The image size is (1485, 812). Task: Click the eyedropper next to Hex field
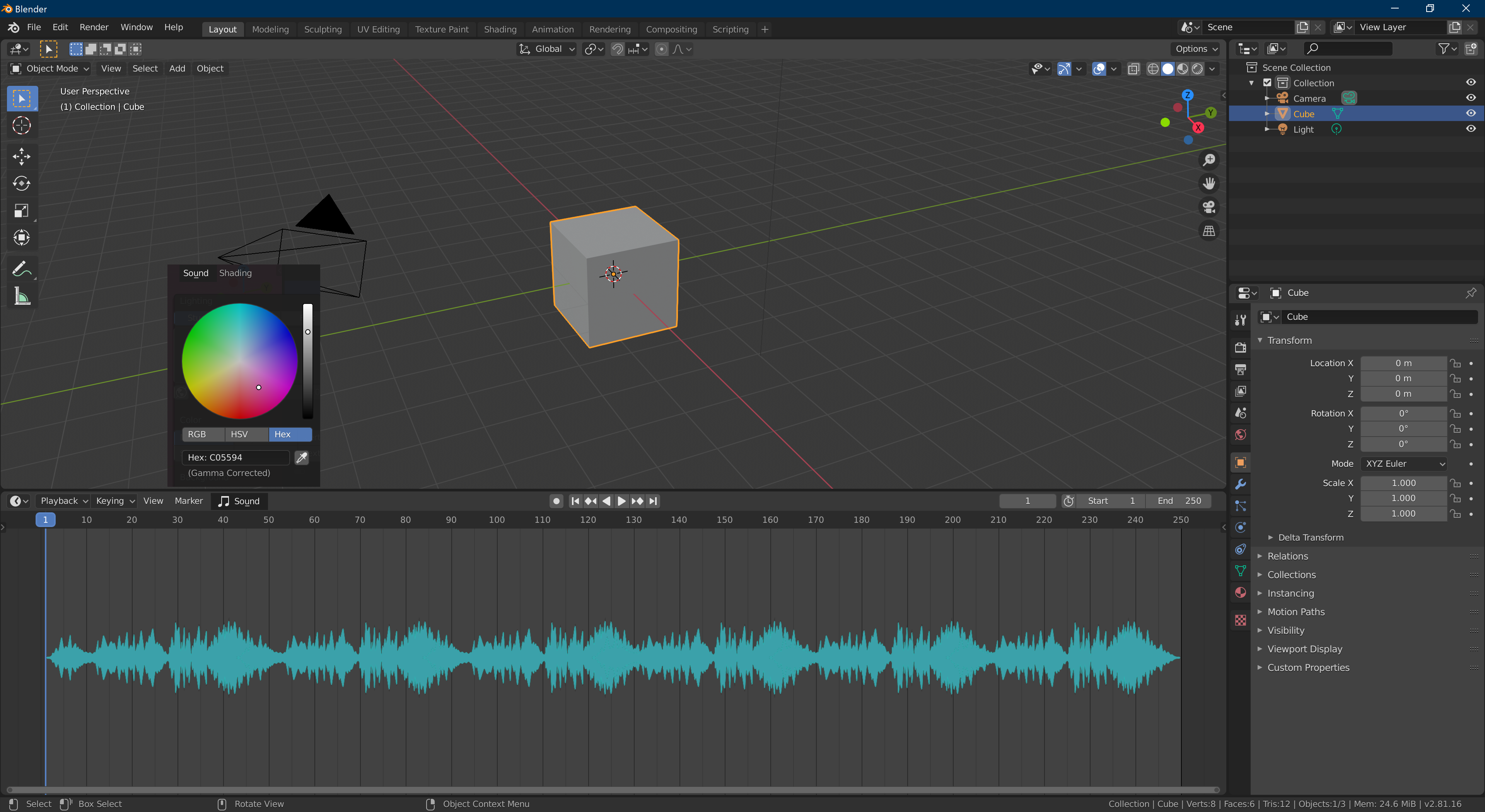302,457
